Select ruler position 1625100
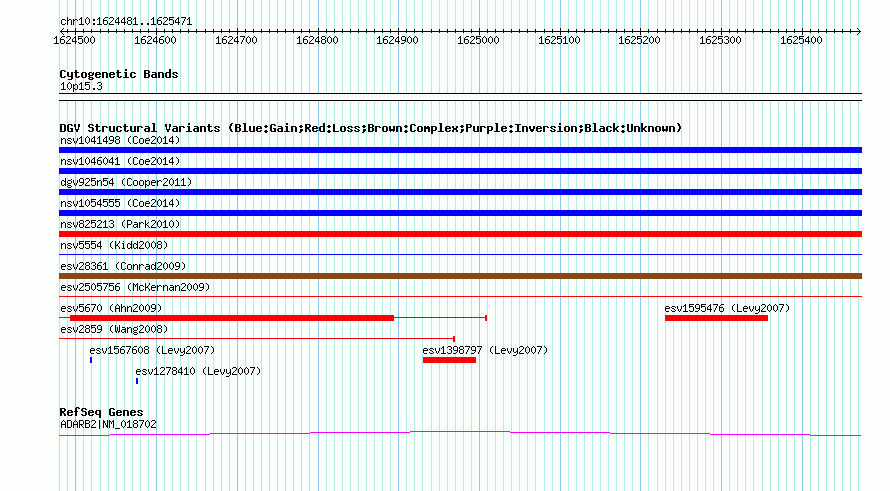 [559, 40]
